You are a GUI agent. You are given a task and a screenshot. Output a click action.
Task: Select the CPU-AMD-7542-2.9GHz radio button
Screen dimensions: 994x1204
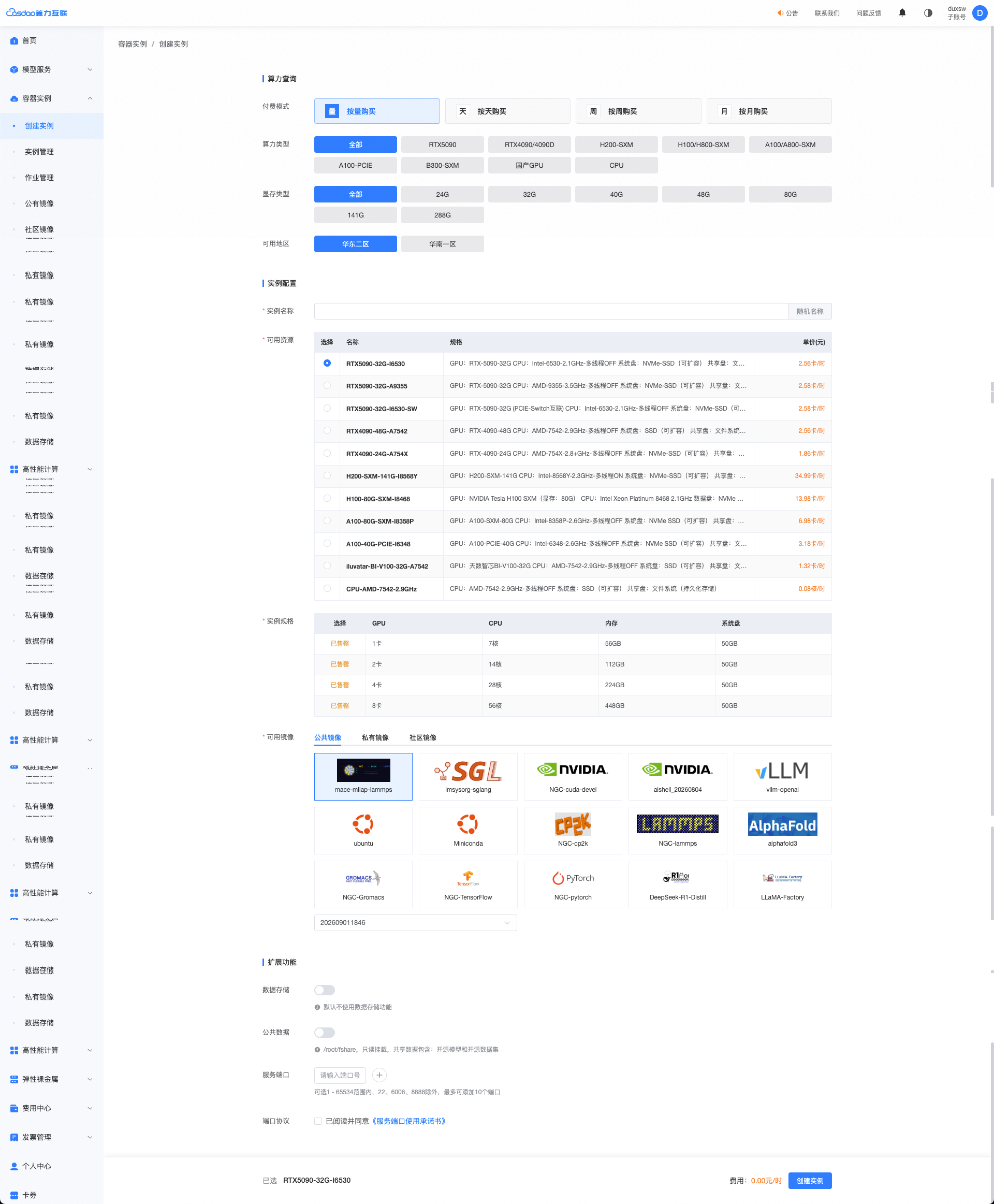327,588
